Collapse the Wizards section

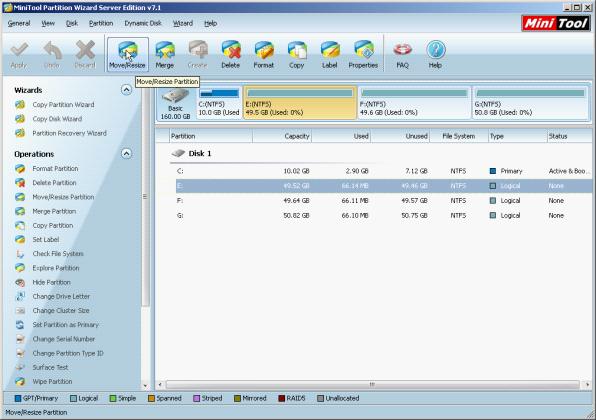pyautogui.click(x=126, y=90)
